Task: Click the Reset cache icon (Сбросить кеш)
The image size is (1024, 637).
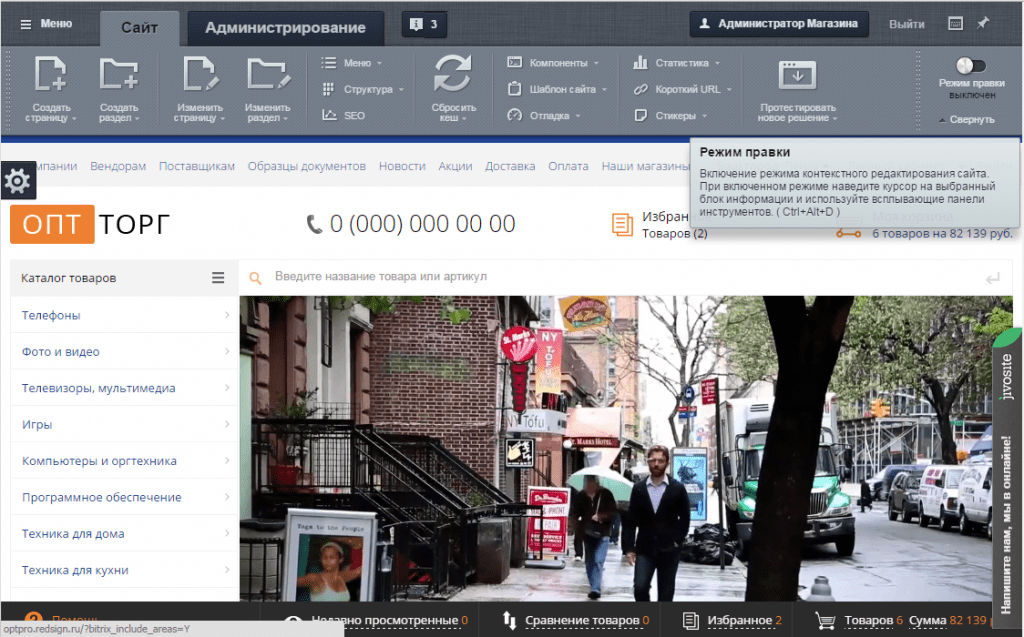Action: click(453, 73)
